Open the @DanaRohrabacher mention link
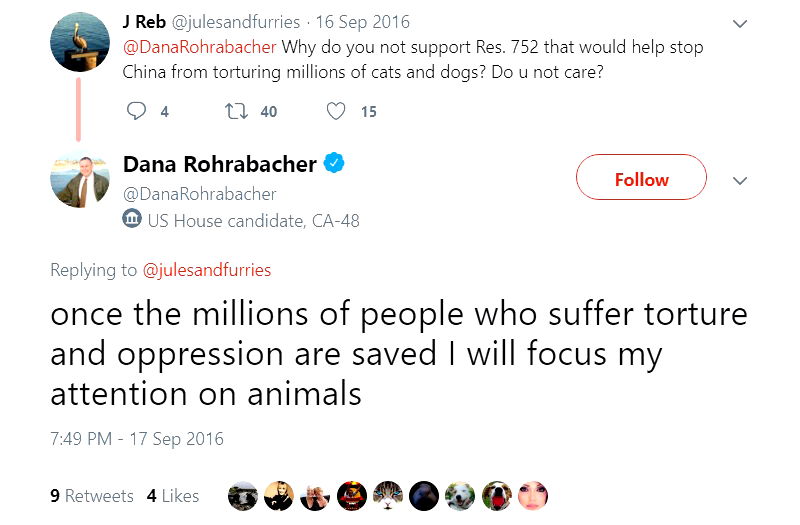Image resolution: width=800 pixels, height=525 pixels. tap(200, 47)
